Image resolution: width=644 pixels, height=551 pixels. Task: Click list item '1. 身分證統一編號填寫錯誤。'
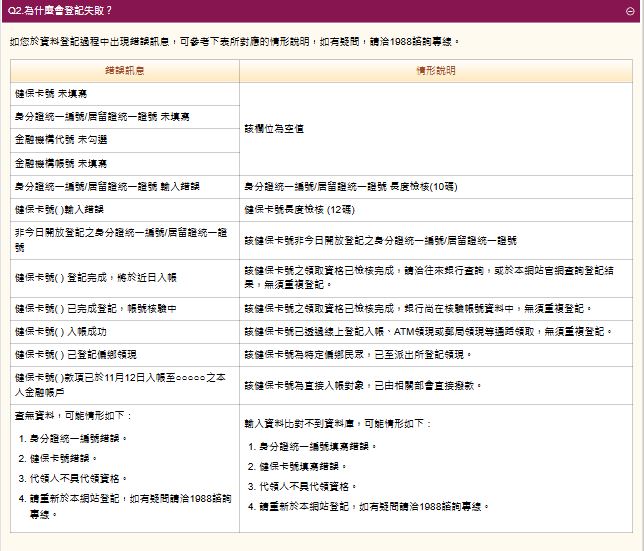pyautogui.click(x=312, y=446)
